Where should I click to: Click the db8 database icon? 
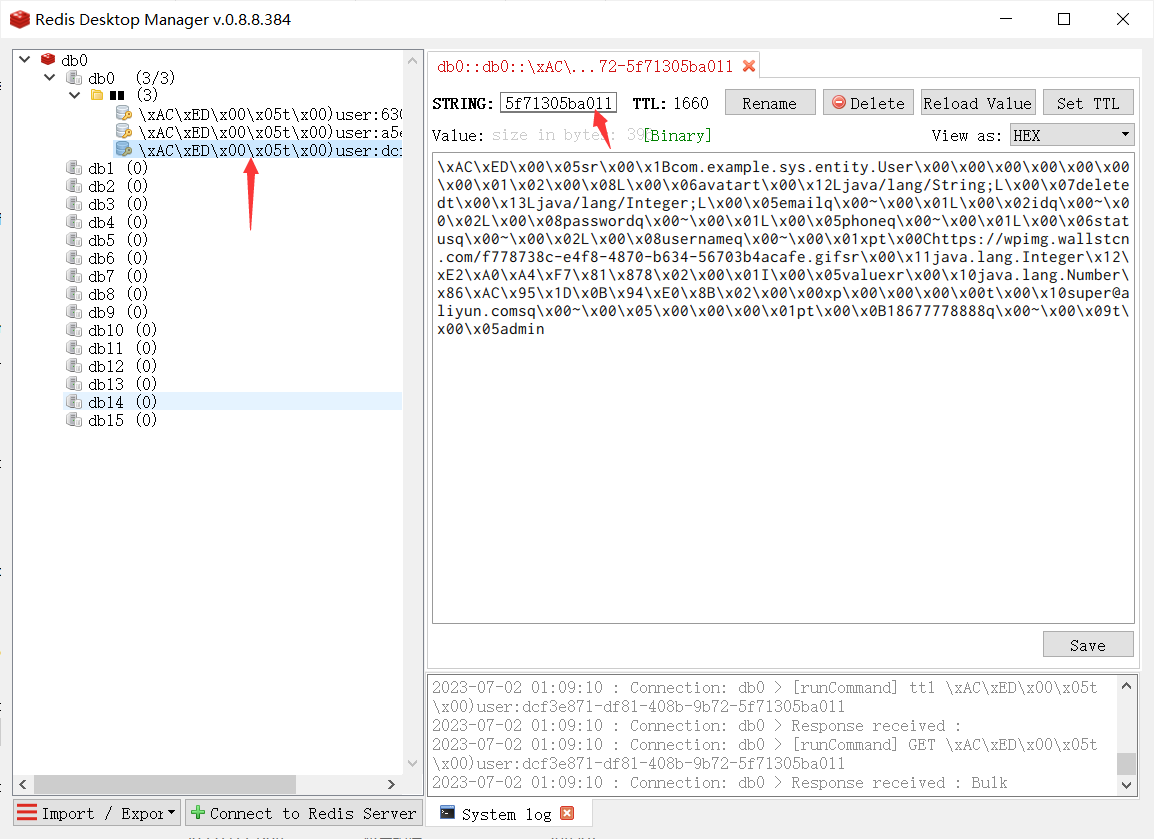[x=74, y=294]
